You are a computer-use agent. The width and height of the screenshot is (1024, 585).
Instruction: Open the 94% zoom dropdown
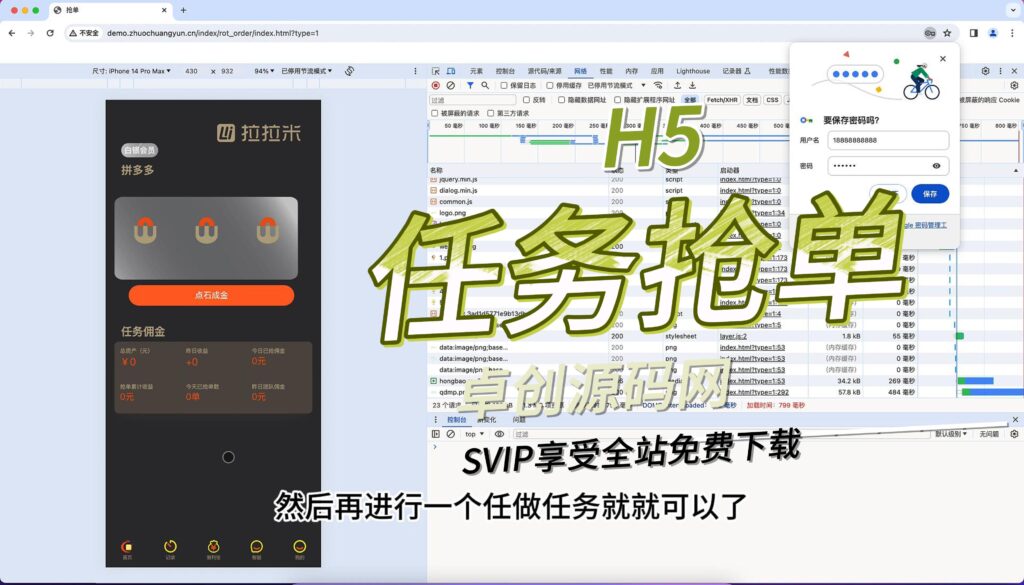click(x=264, y=71)
